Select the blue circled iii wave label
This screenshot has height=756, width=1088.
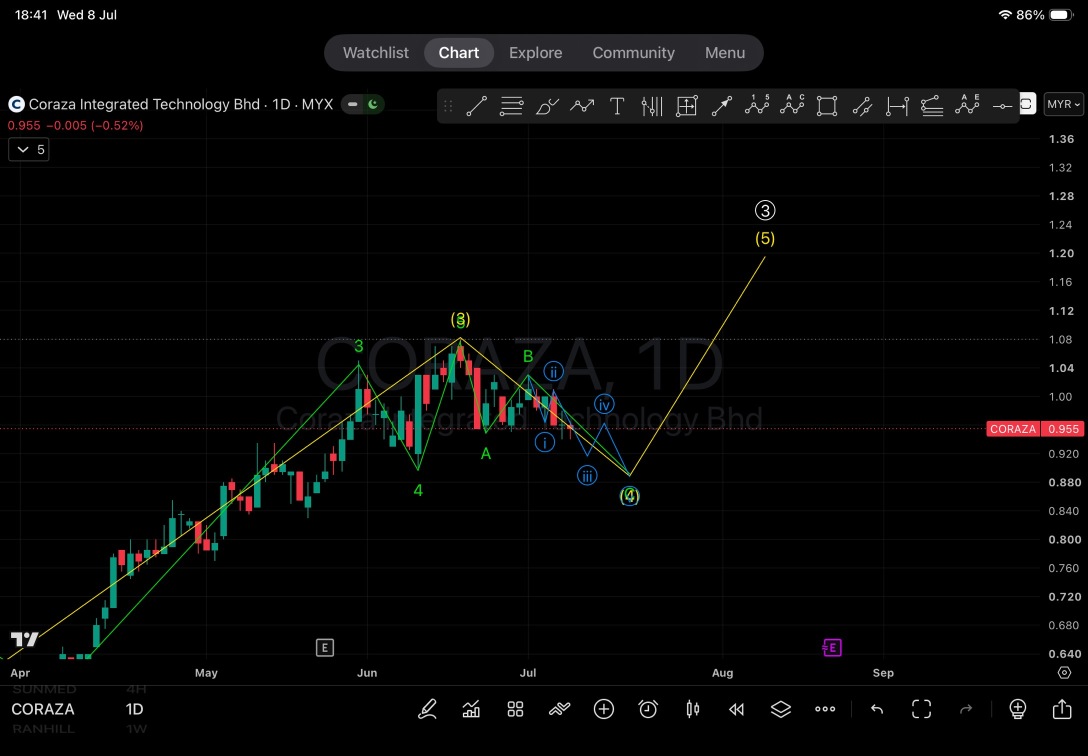coord(587,476)
